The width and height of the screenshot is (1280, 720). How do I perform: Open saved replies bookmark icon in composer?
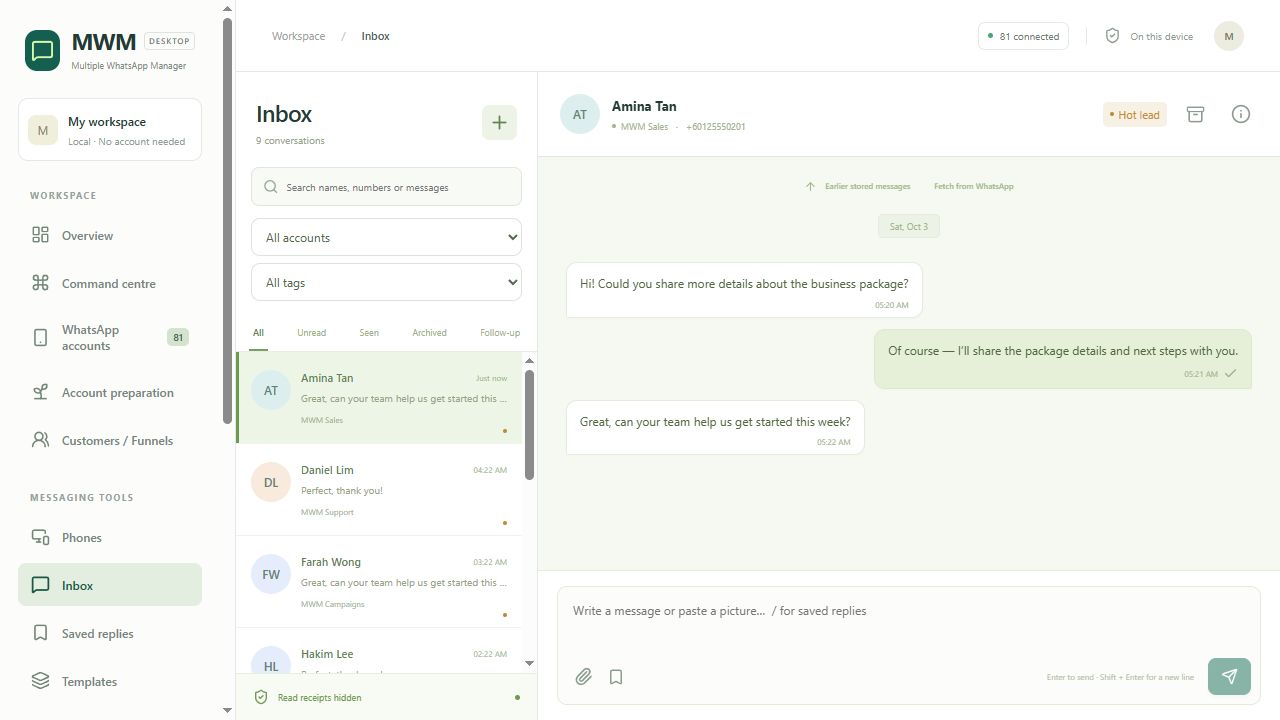coord(616,677)
